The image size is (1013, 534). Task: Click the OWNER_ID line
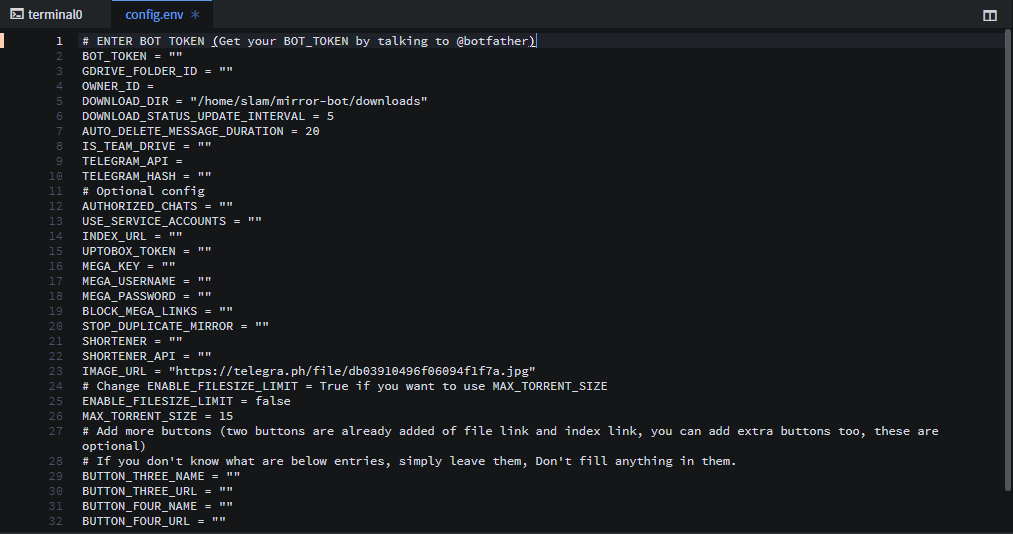pos(117,86)
